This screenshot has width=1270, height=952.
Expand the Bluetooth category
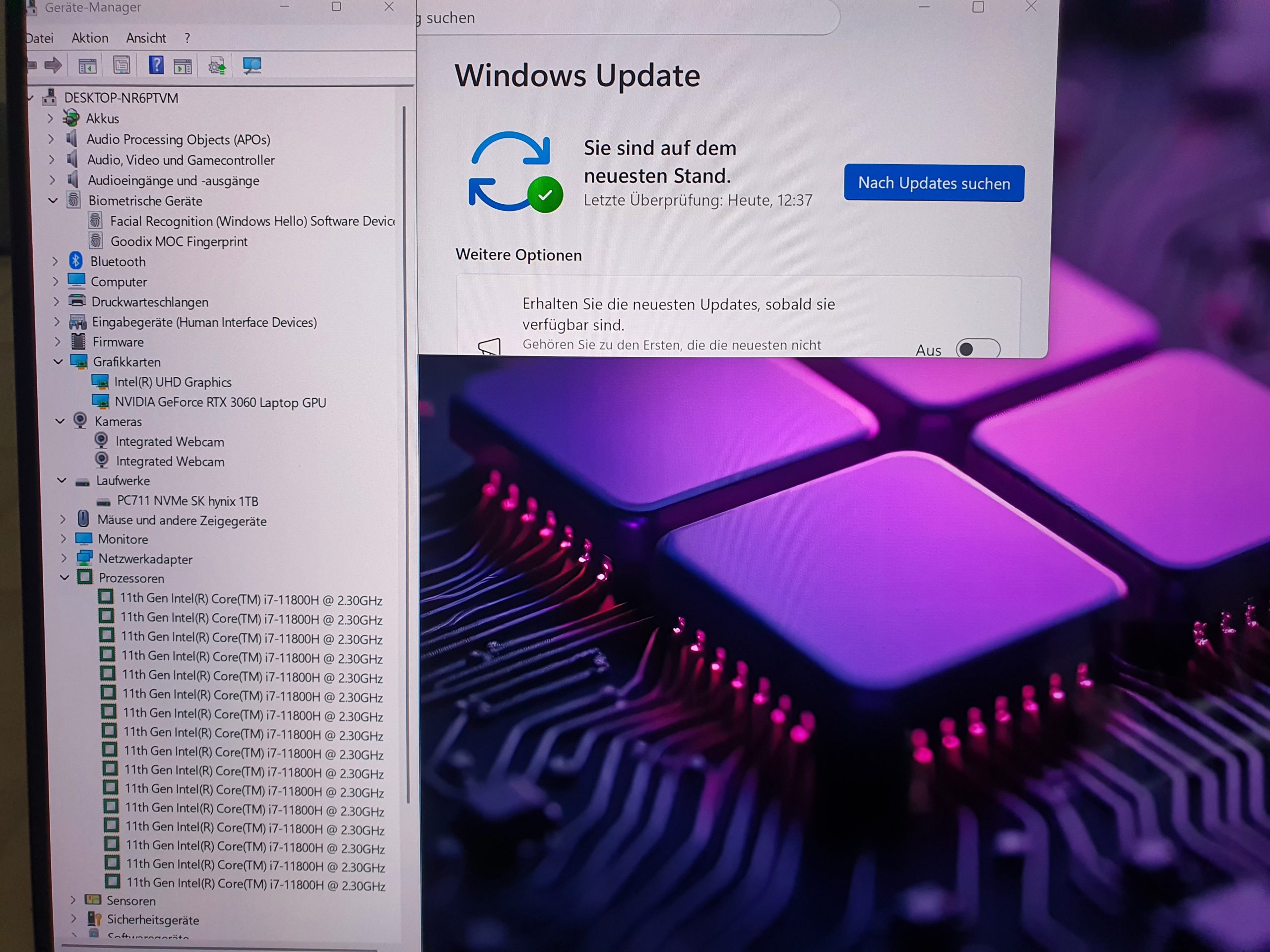click(55, 262)
